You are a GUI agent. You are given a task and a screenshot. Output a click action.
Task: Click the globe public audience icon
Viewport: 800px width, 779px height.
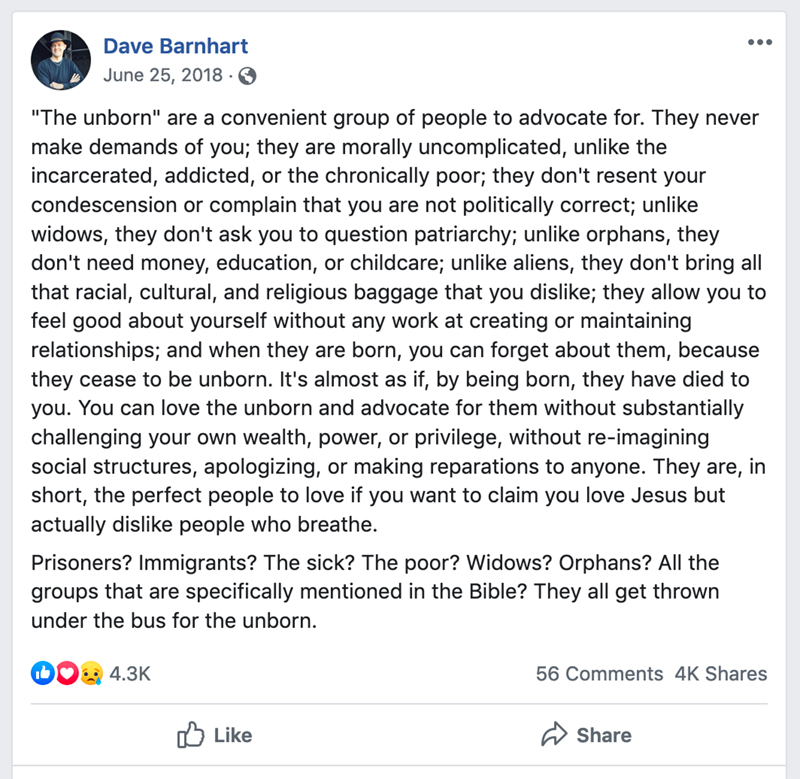point(247,76)
